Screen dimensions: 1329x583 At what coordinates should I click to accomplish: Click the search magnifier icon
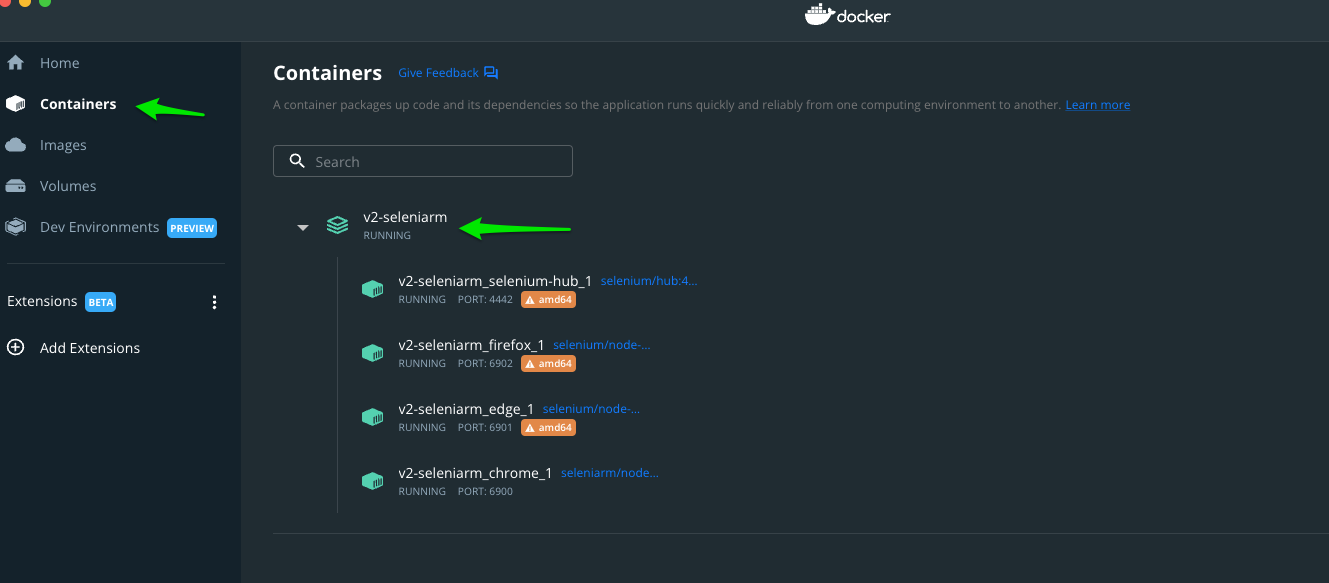[296, 161]
